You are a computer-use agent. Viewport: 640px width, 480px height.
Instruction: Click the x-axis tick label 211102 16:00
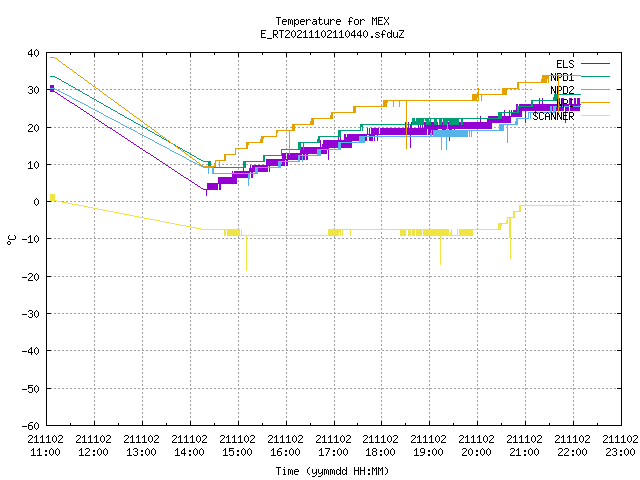click(285, 446)
